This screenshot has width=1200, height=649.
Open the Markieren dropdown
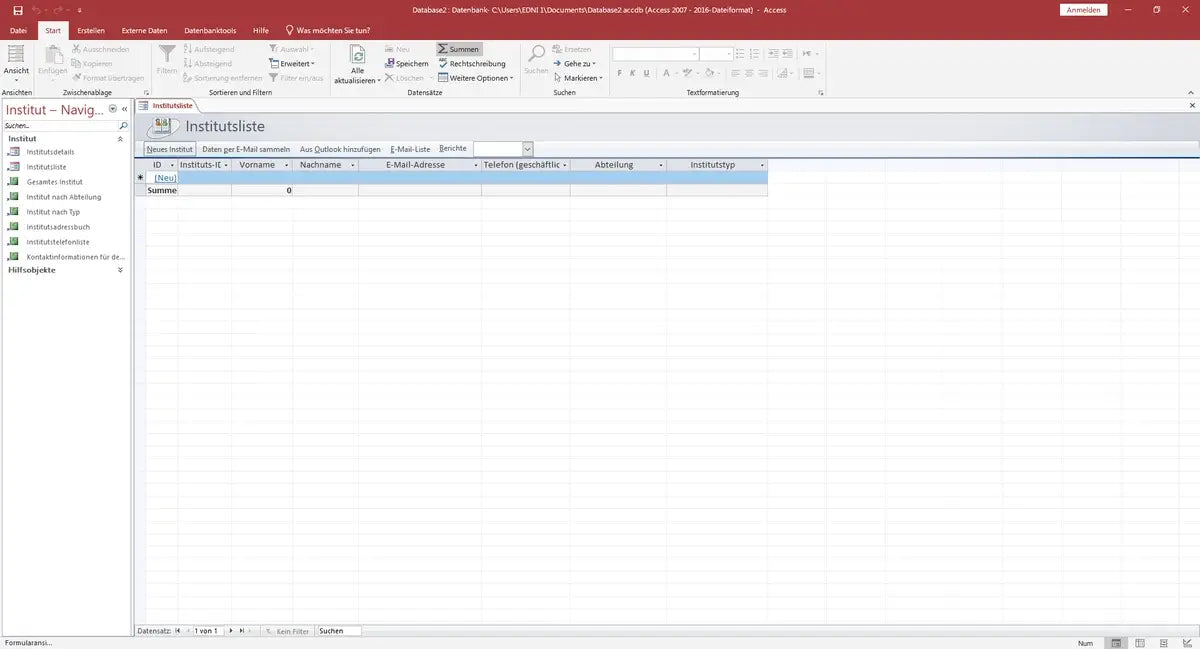coord(578,77)
